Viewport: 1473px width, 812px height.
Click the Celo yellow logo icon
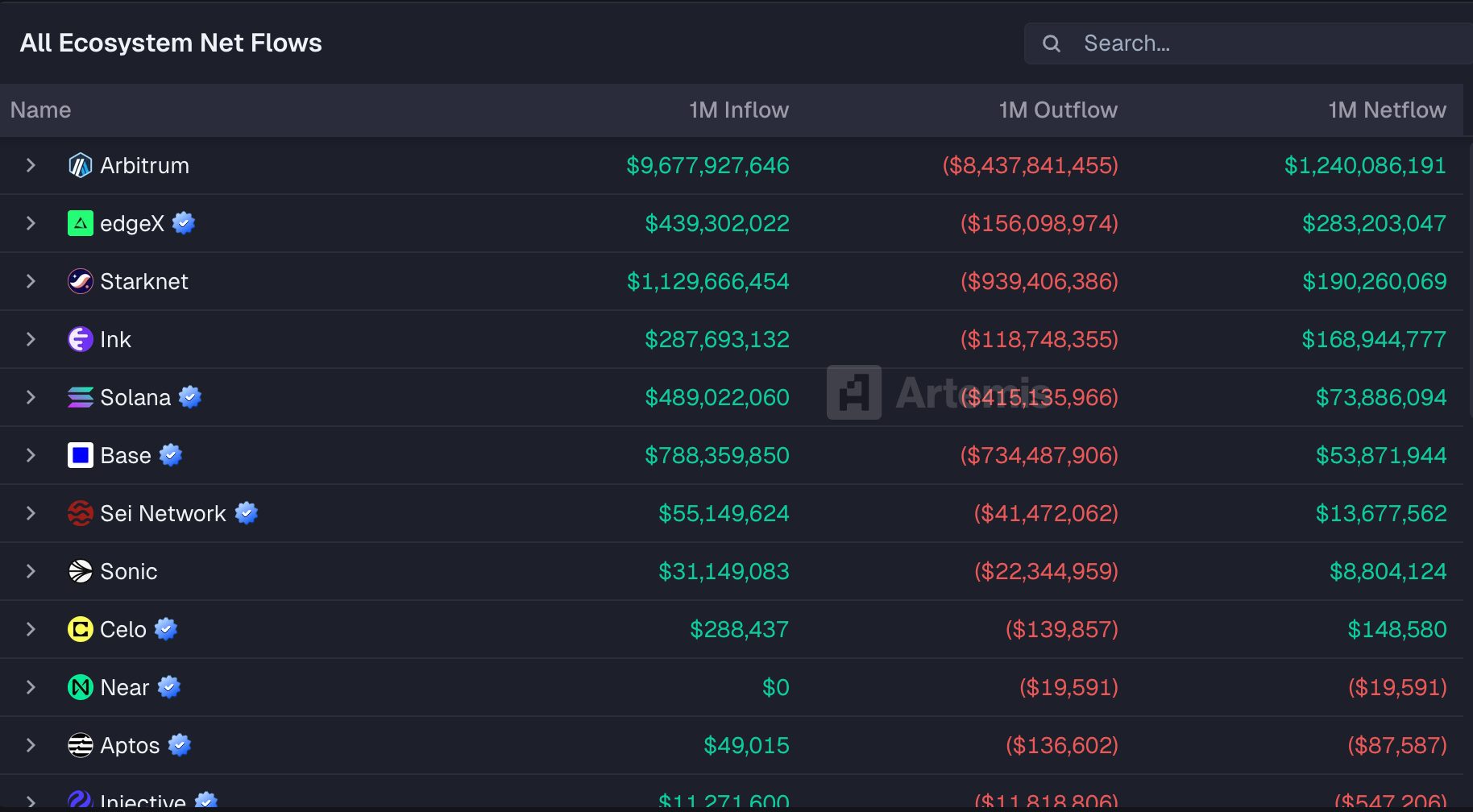(x=80, y=629)
